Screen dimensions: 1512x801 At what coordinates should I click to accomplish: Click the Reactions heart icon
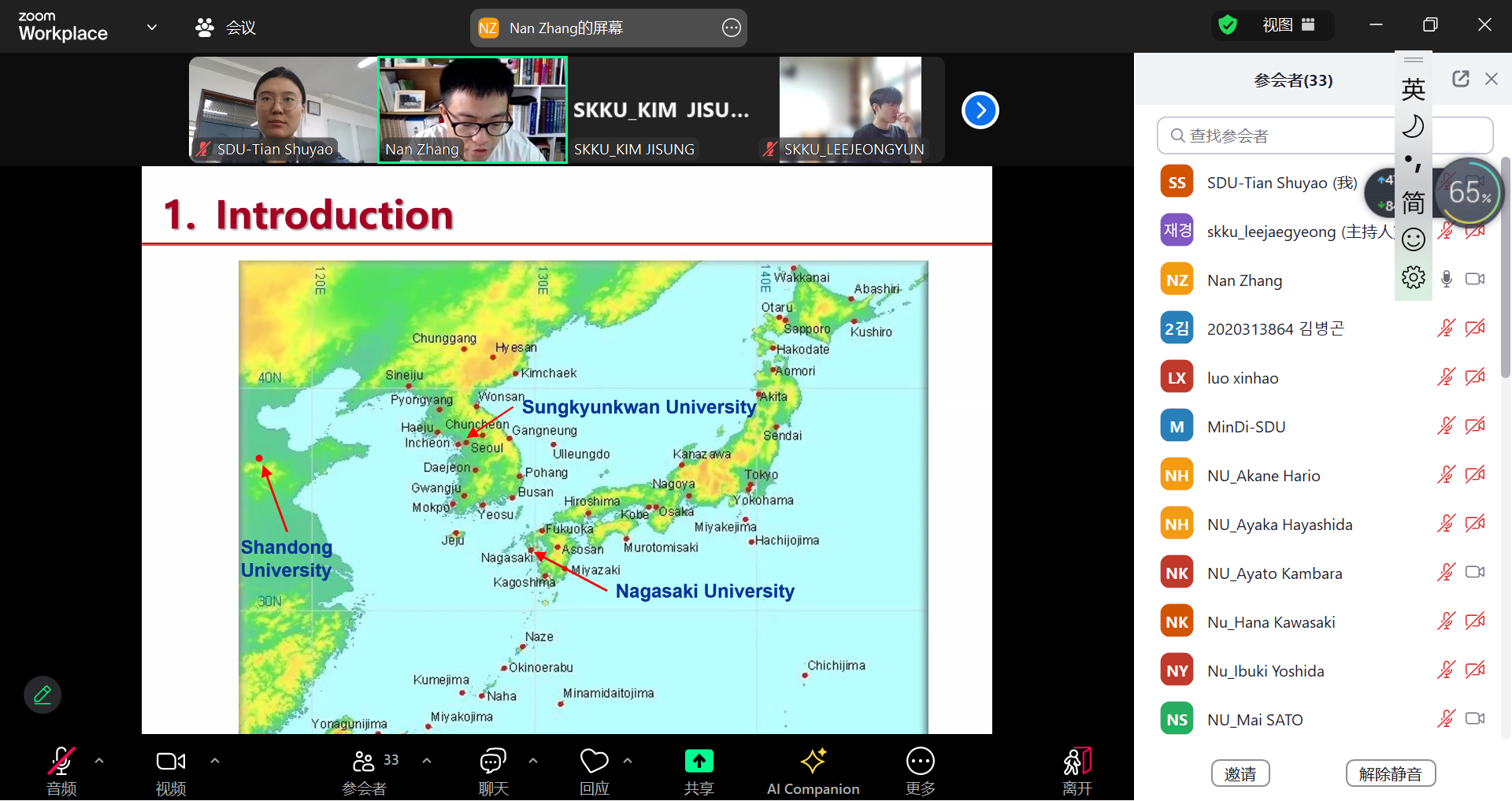pos(594,762)
